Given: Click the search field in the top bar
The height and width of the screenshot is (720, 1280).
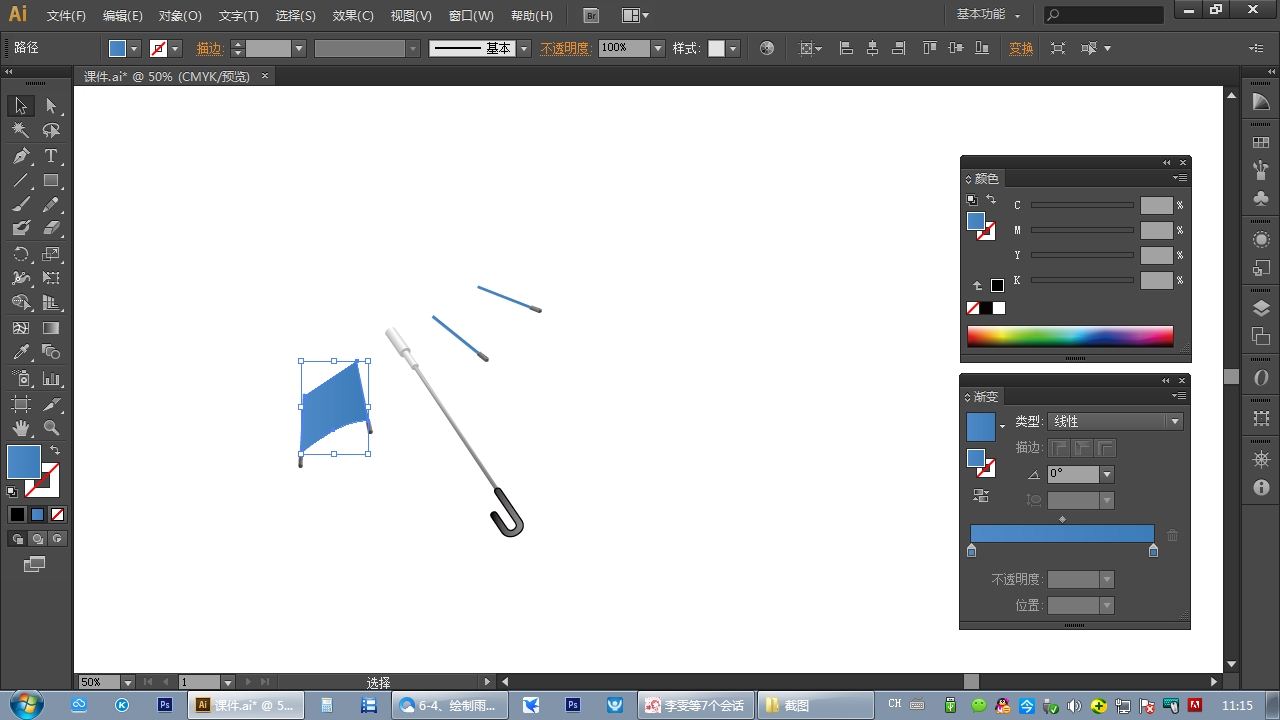Looking at the screenshot, I should 1104,15.
